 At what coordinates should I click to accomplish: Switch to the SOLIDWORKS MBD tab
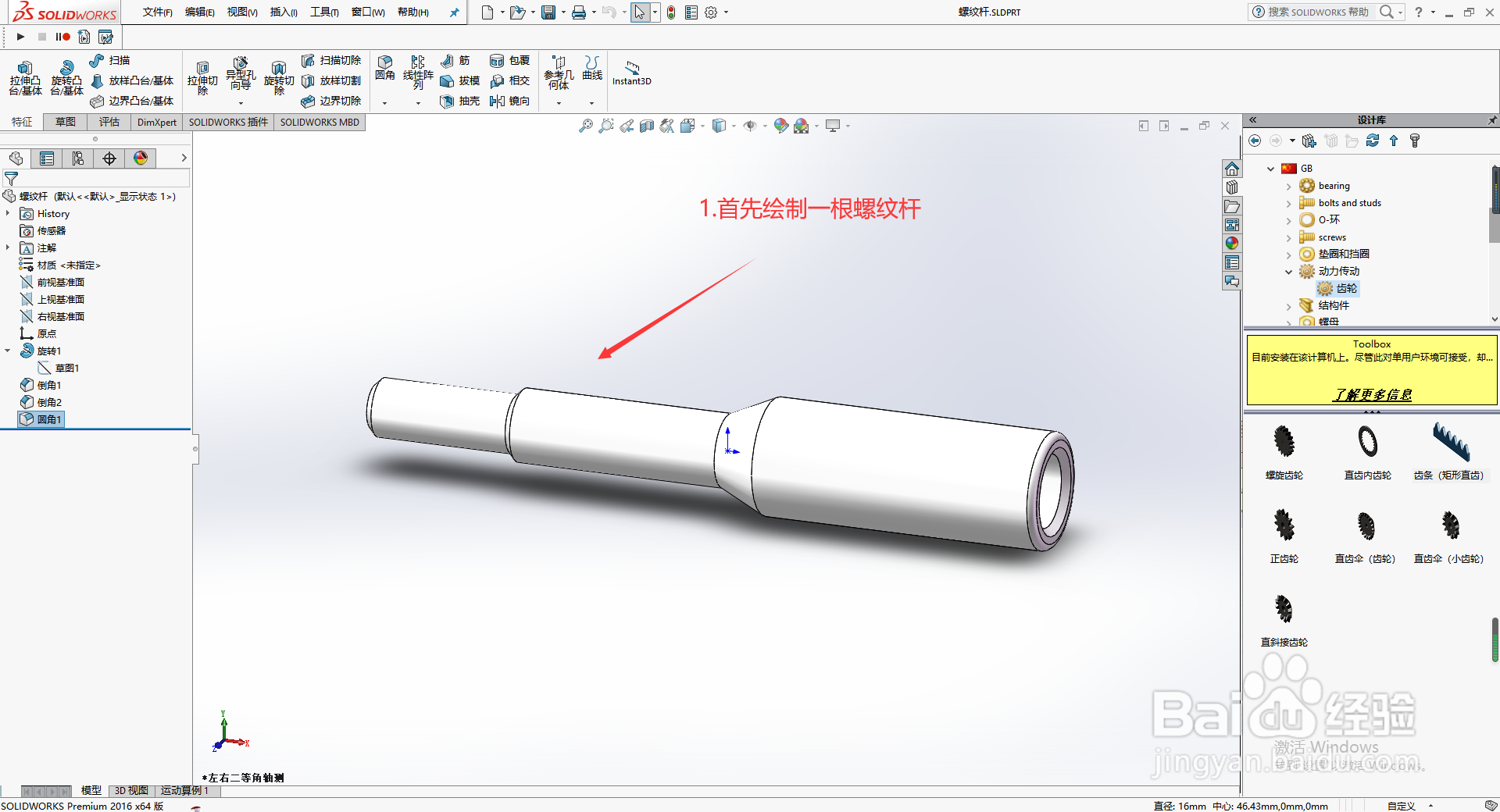tap(320, 122)
